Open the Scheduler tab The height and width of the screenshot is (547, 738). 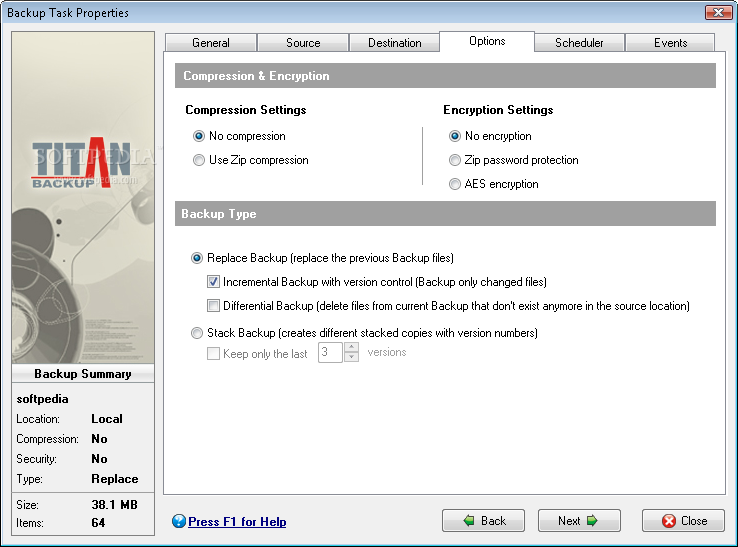point(579,43)
